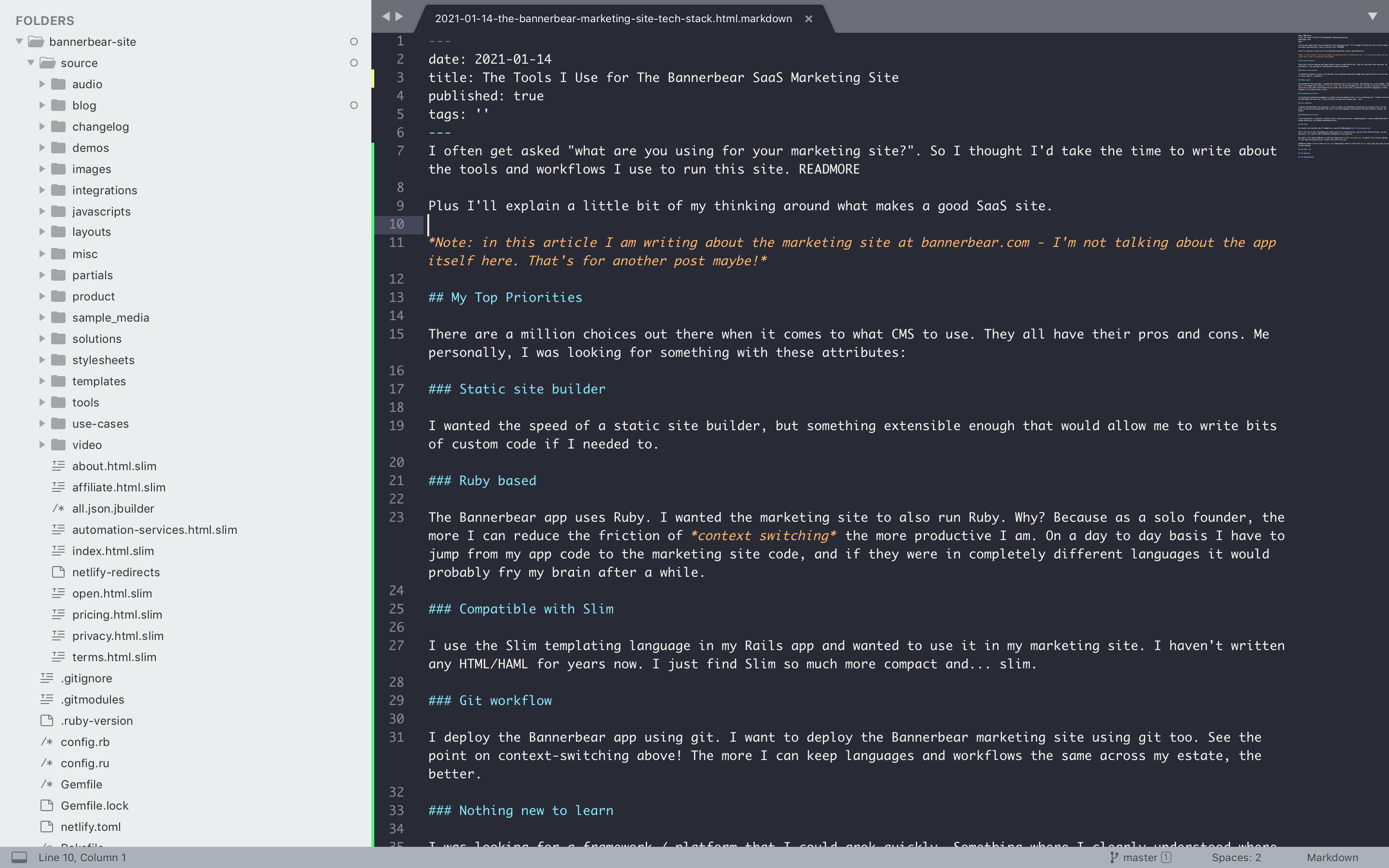The image size is (1389, 868).
Task: Click the Gemfile.lock document icon
Action: (46, 805)
